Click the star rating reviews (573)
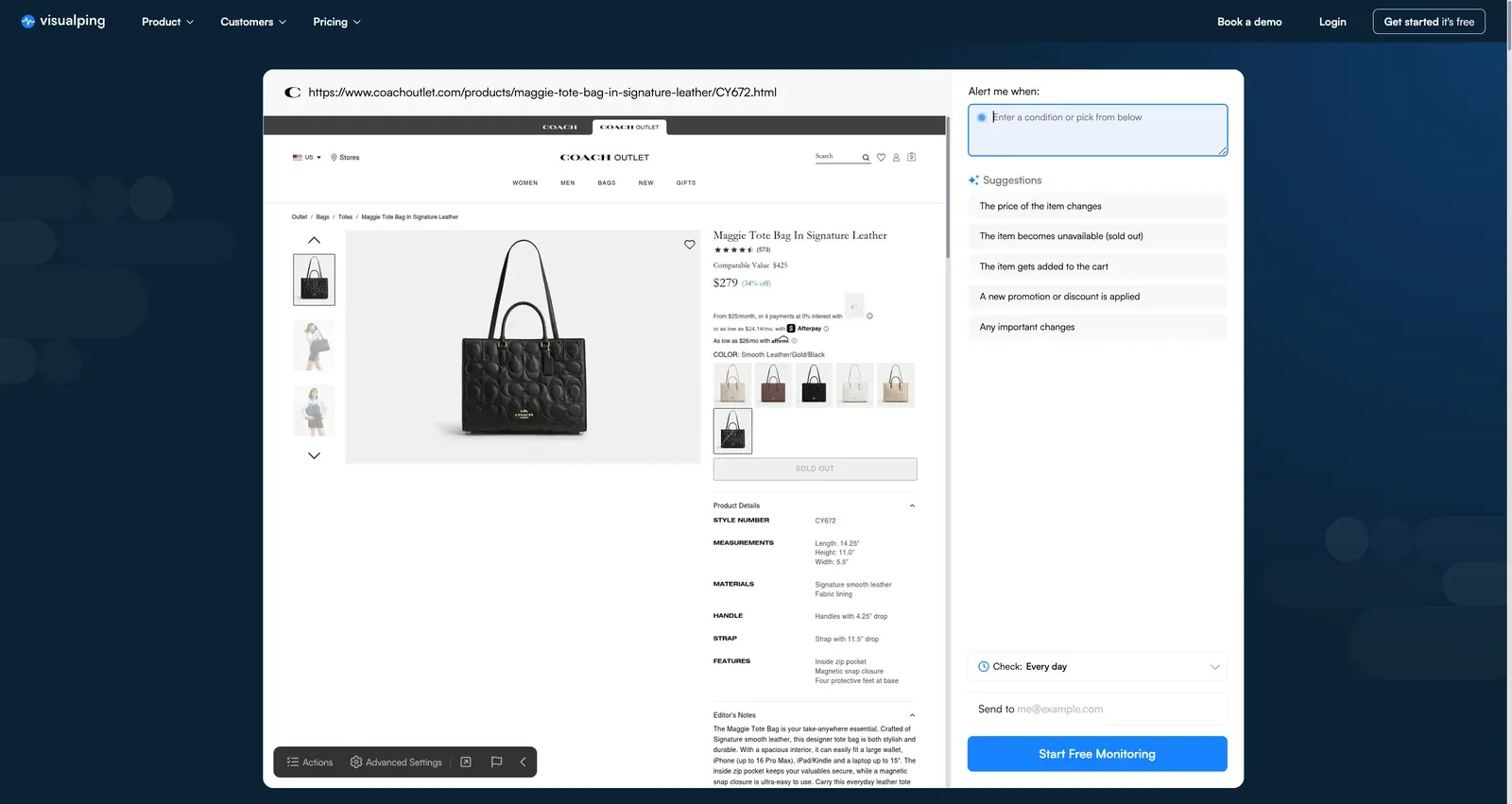1512x804 pixels. 742,250
